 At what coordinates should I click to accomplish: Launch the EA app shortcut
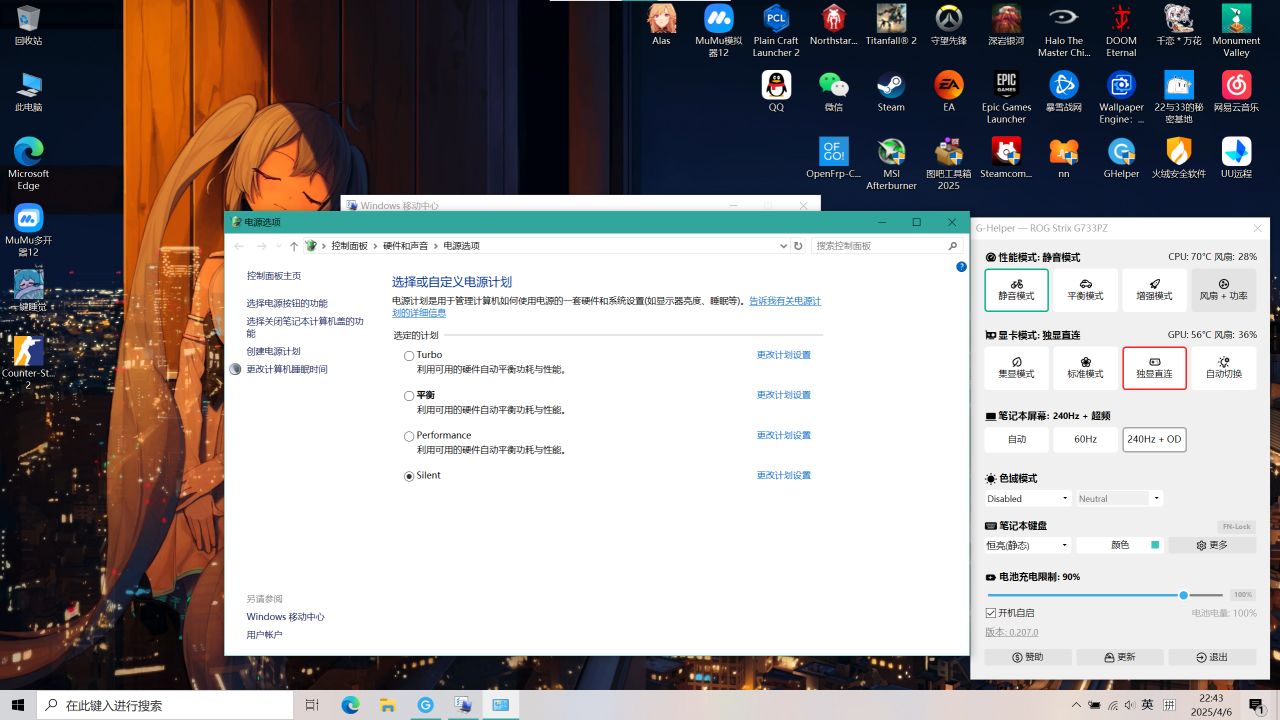(x=948, y=91)
